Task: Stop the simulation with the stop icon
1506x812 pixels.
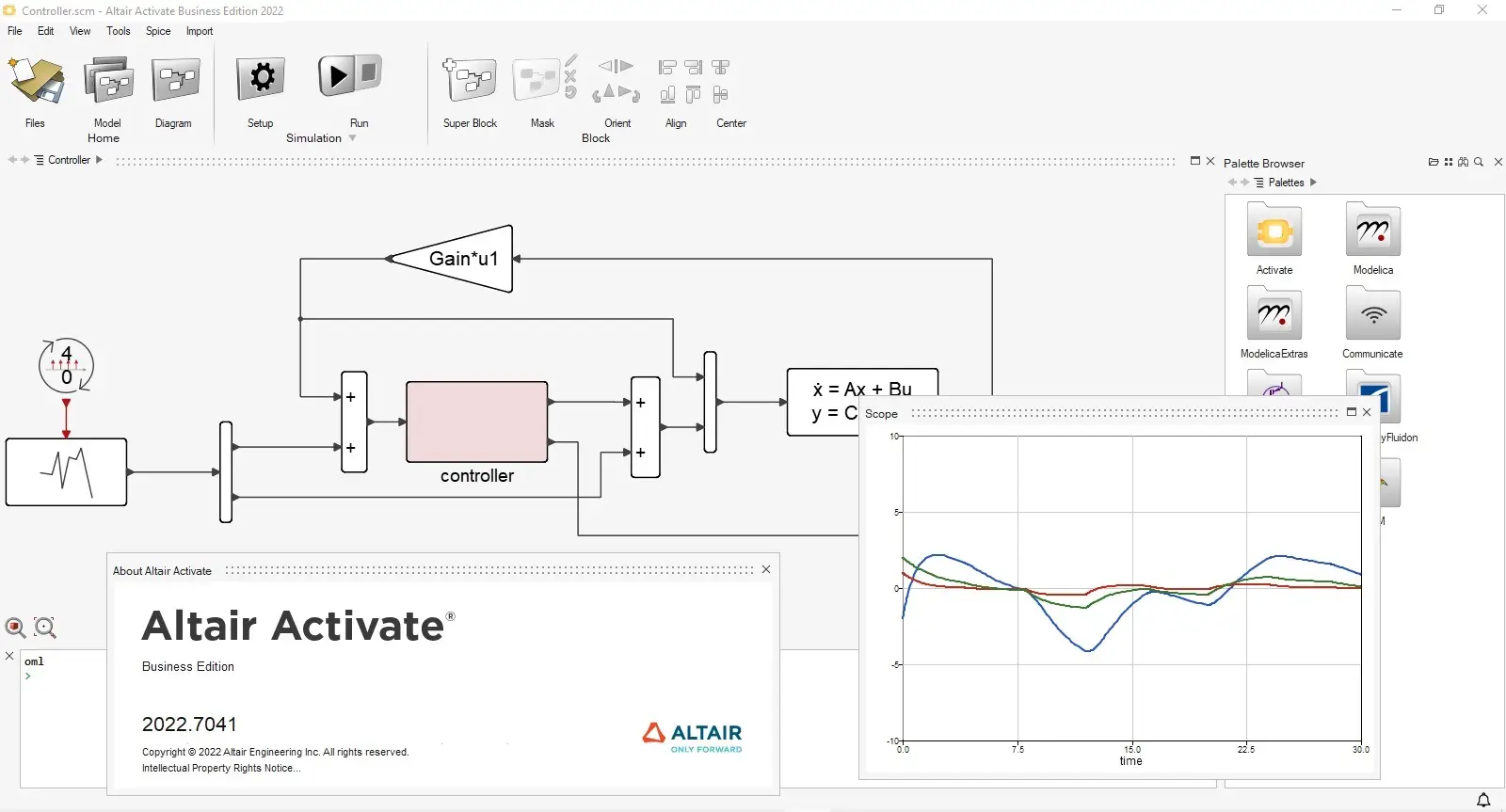Action: pyautogui.click(x=369, y=72)
